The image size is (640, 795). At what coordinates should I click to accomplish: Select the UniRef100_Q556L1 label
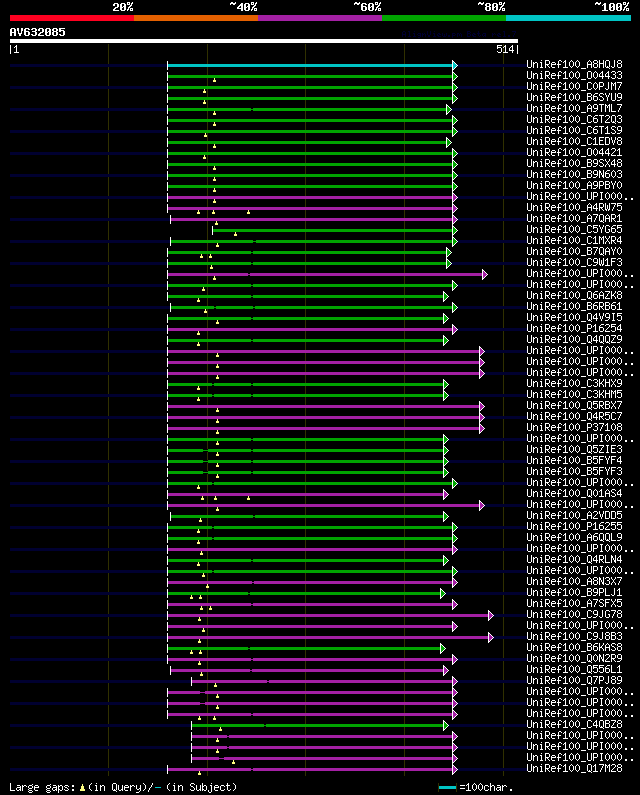574,669
